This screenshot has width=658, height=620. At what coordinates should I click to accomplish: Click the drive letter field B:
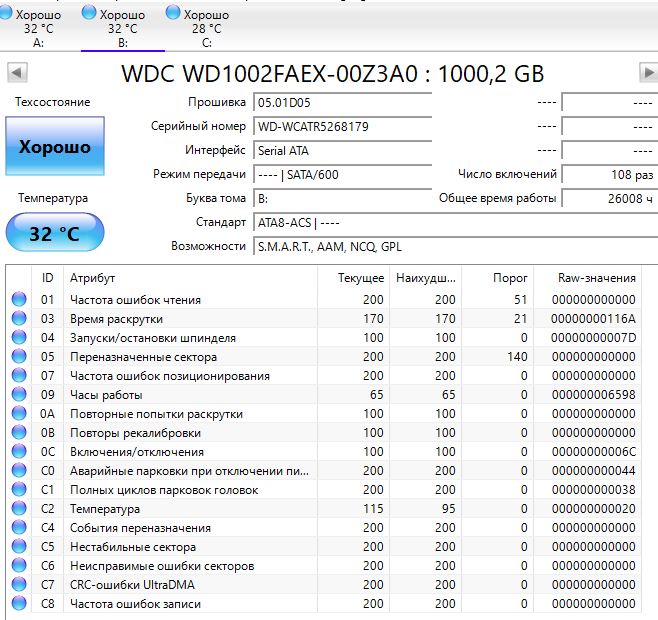343,199
